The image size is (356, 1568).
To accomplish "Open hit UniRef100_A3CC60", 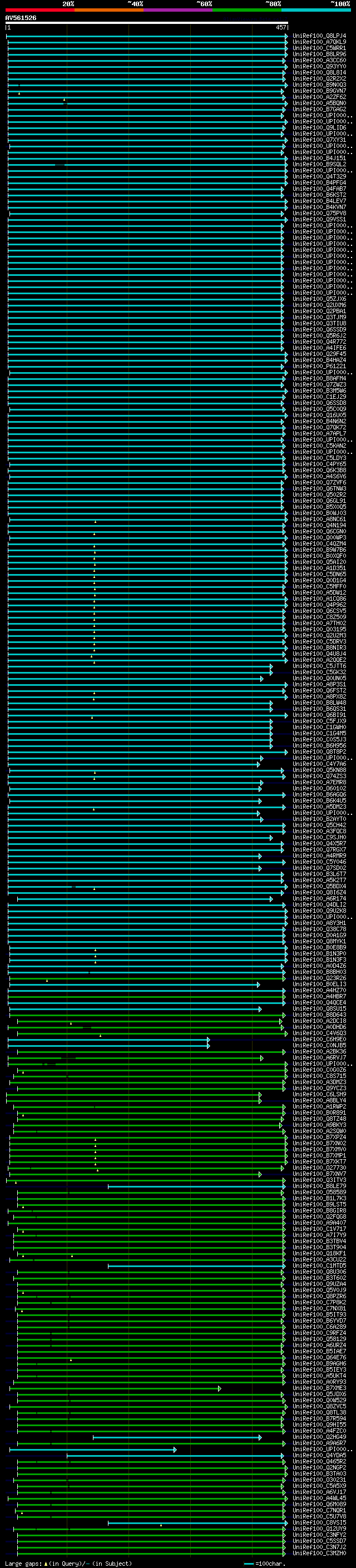I will (x=319, y=60).
